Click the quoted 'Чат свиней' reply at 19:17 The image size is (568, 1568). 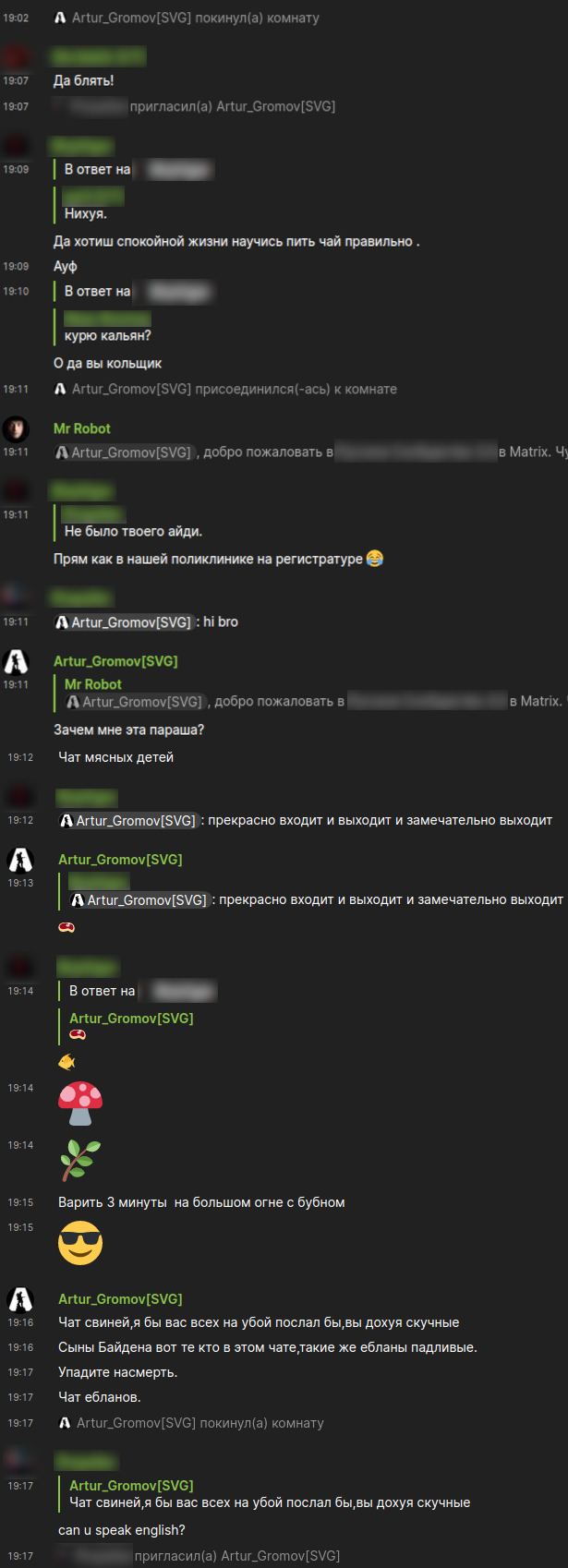[x=270, y=1494]
